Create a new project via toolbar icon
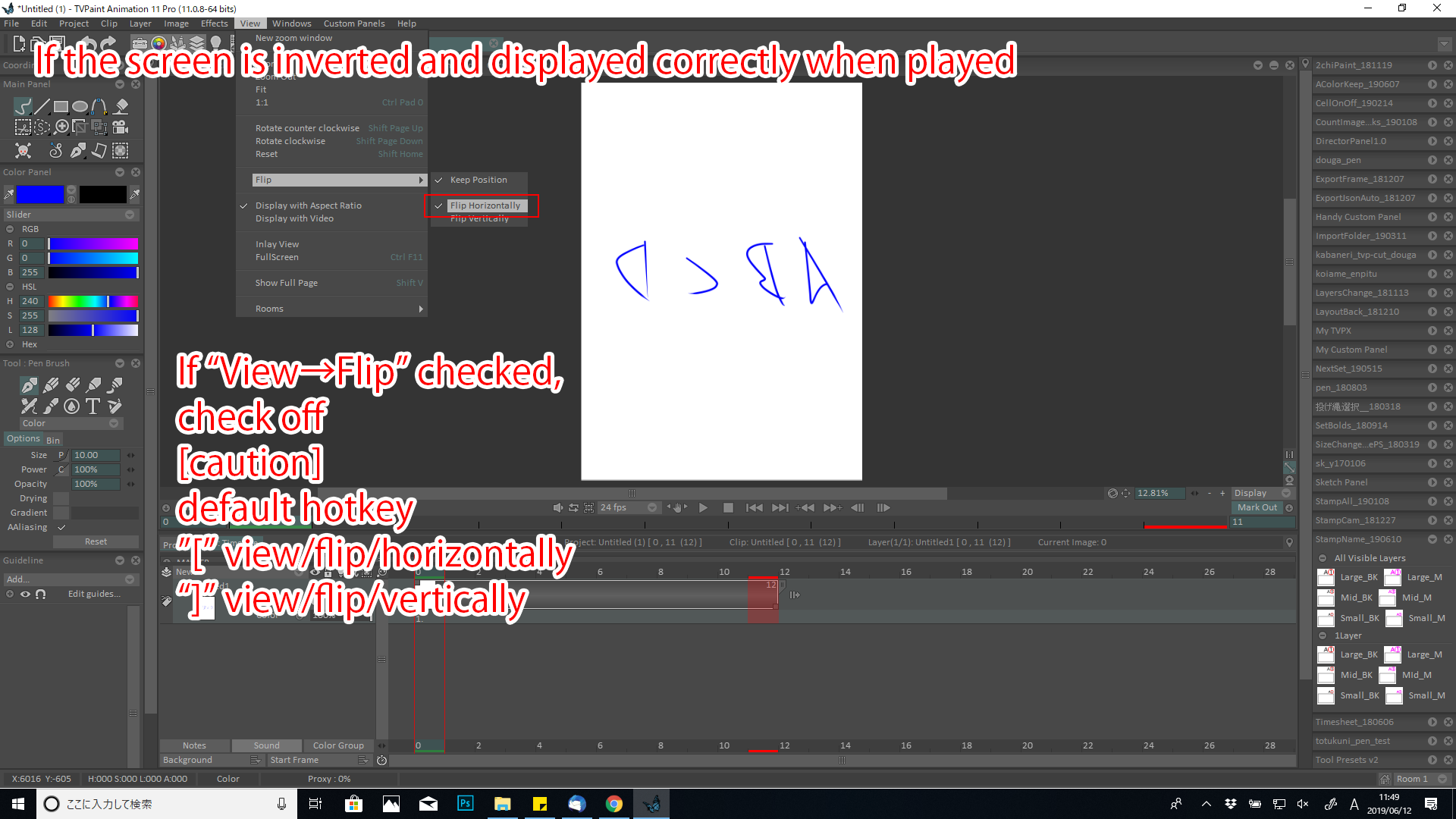This screenshot has width=1456, height=819. tap(19, 43)
